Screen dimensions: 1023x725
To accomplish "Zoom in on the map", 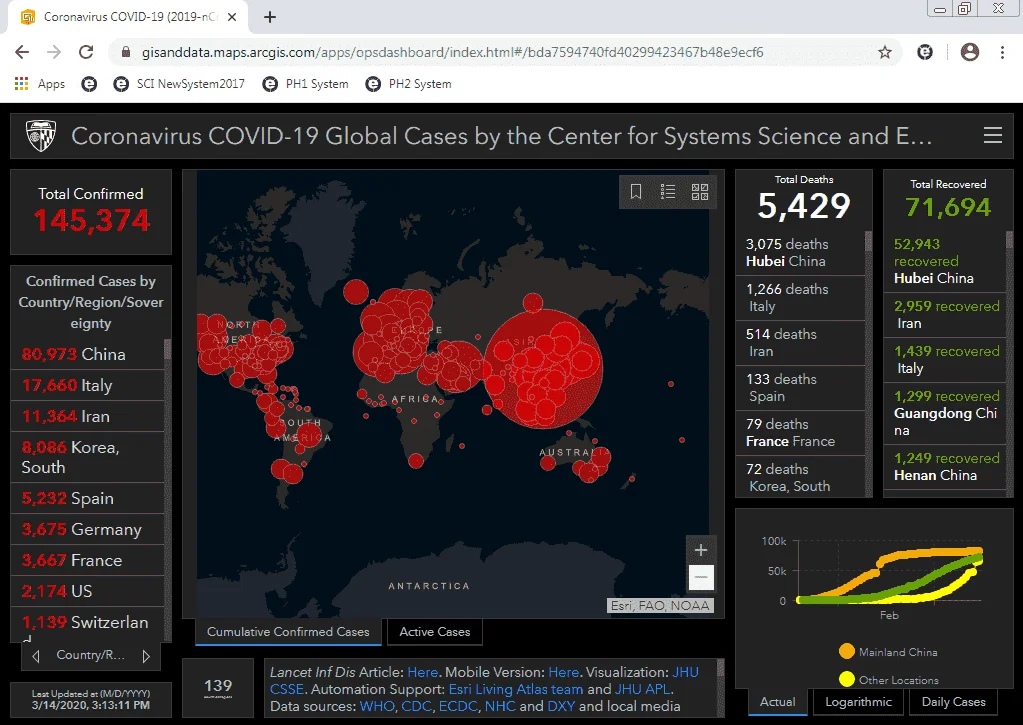I will coord(701,549).
